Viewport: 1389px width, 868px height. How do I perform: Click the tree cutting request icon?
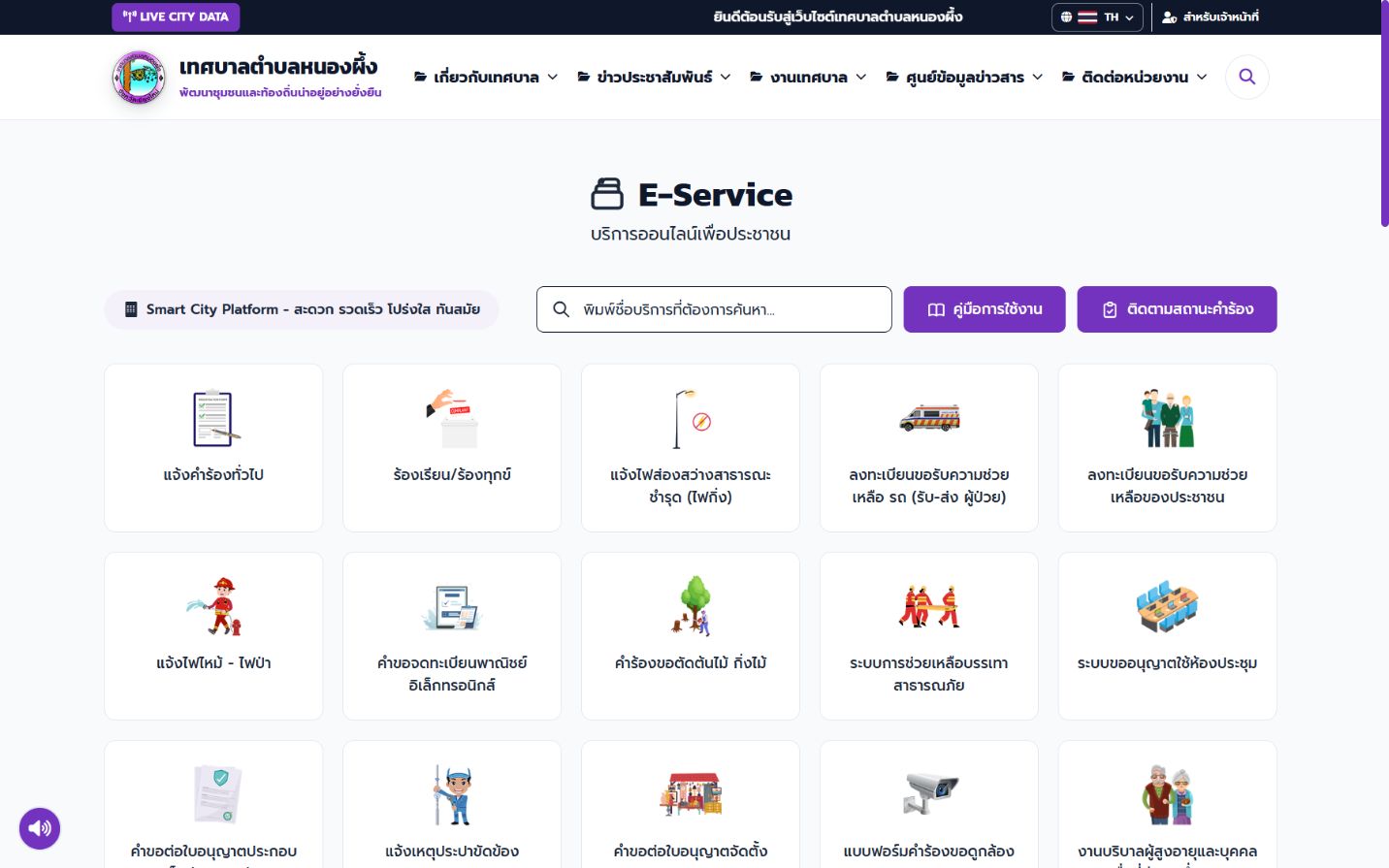coord(691,606)
